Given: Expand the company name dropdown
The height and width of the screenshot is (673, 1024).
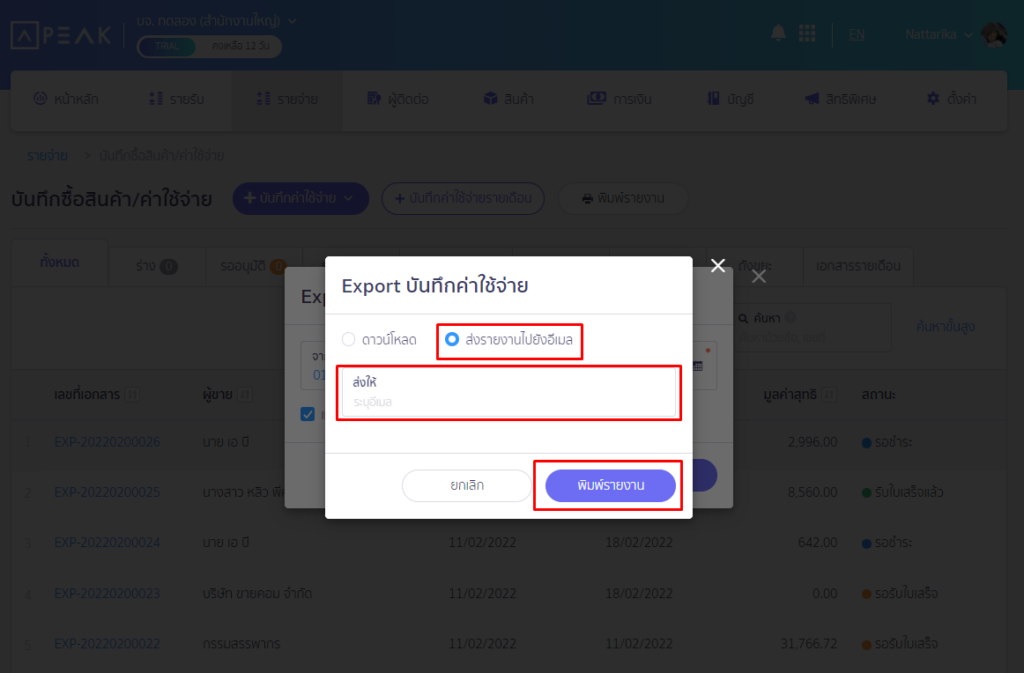Looking at the screenshot, I should point(291,21).
